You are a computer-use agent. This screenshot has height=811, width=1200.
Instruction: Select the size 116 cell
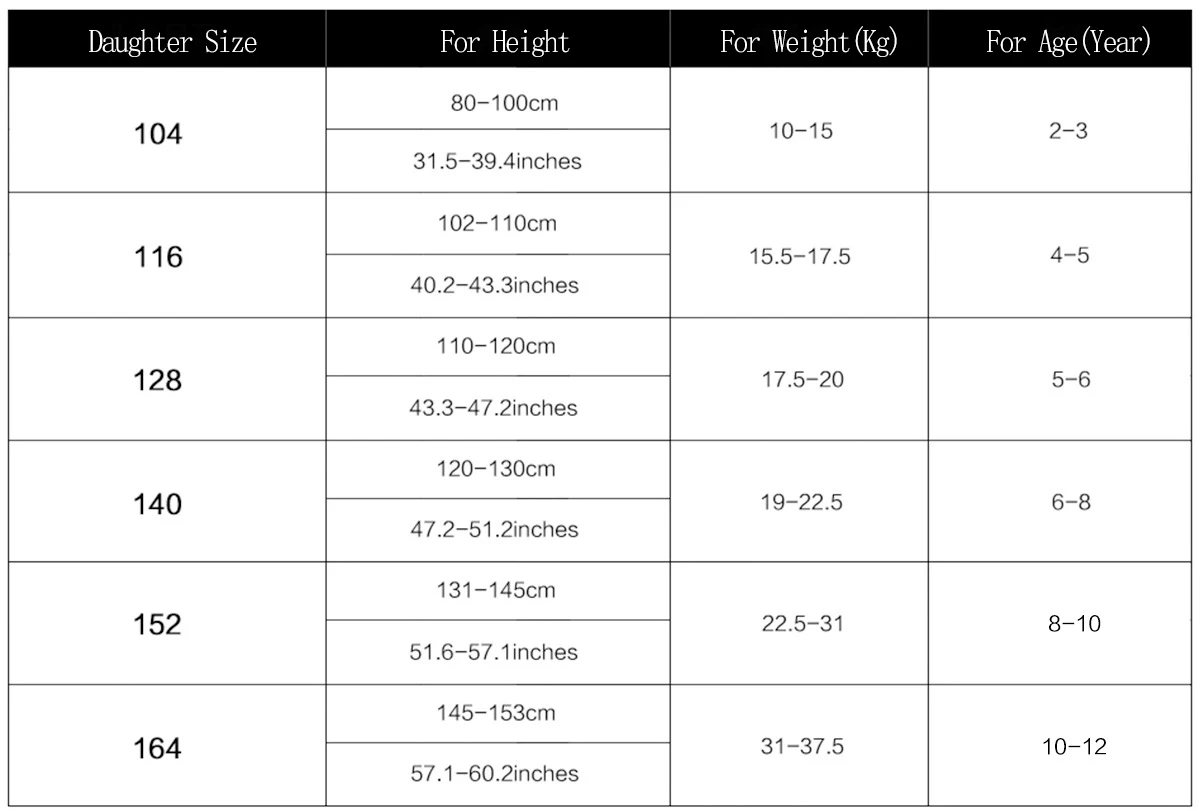click(158, 258)
